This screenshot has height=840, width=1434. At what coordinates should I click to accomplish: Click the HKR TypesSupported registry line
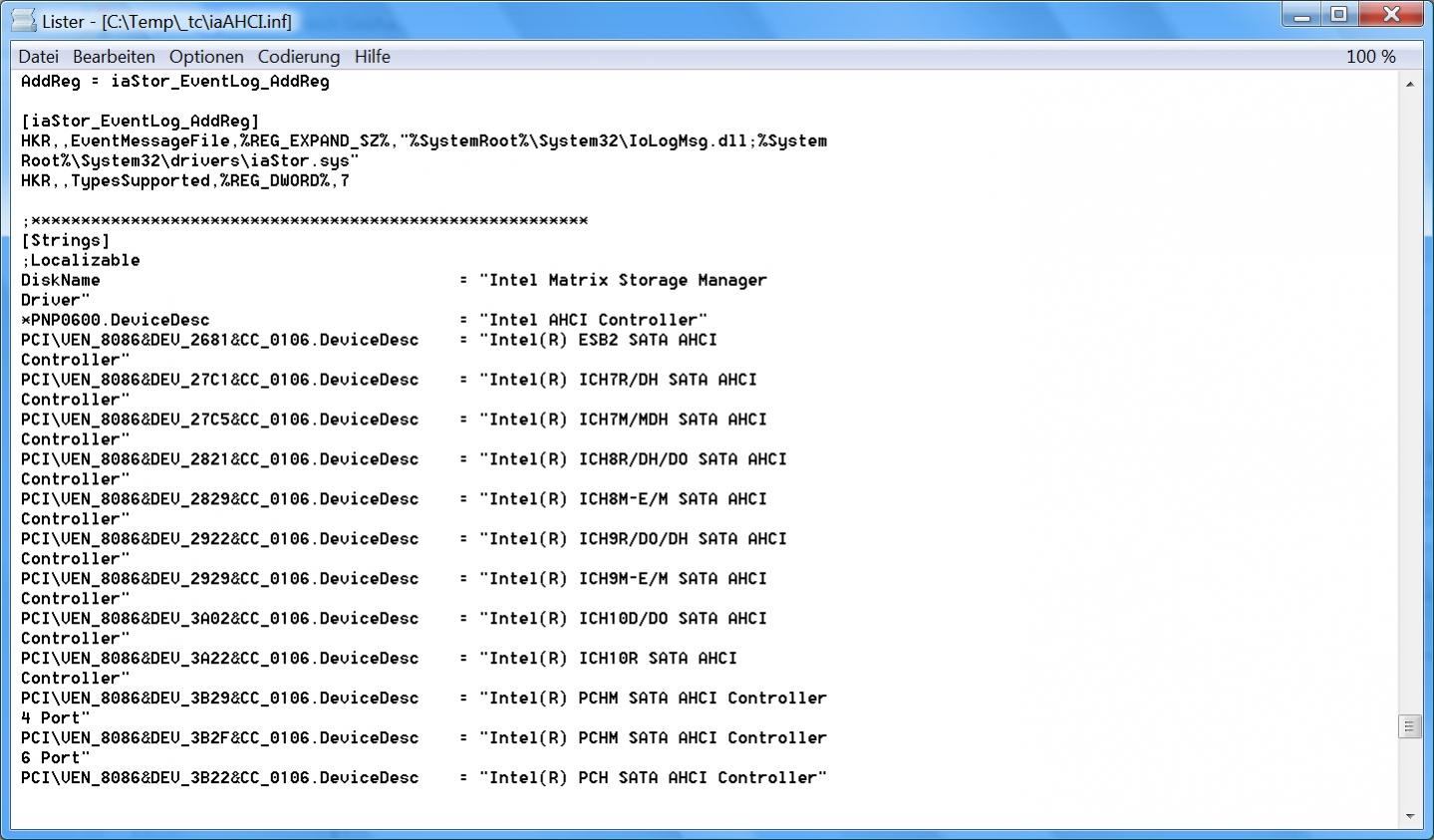click(x=185, y=180)
